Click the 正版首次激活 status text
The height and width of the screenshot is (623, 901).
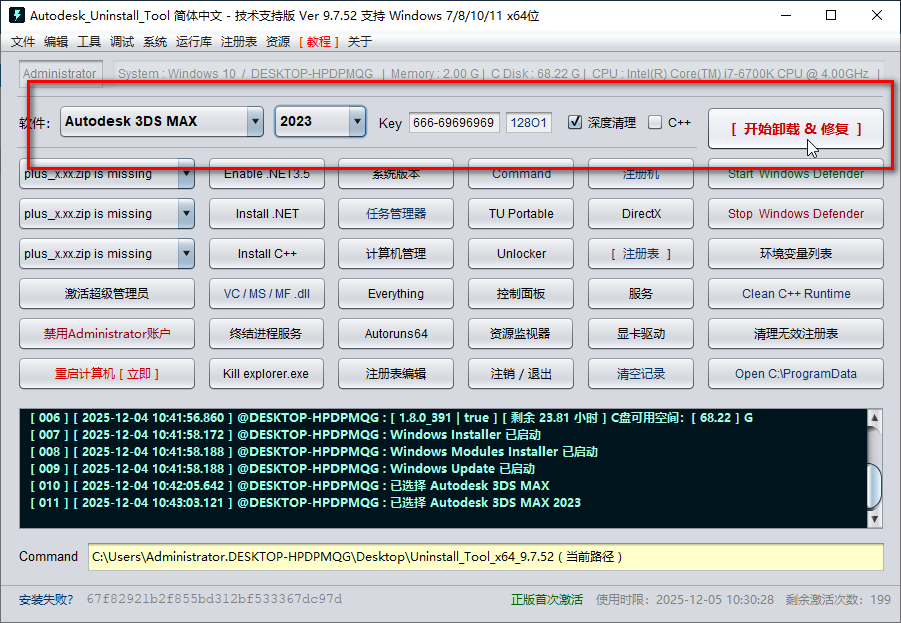tap(546, 599)
